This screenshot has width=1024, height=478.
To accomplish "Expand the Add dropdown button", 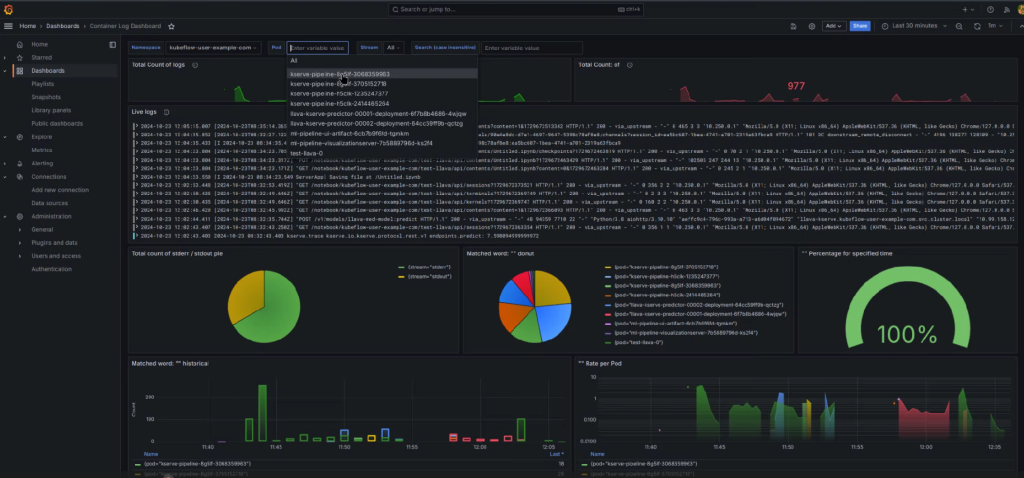I will [834, 25].
